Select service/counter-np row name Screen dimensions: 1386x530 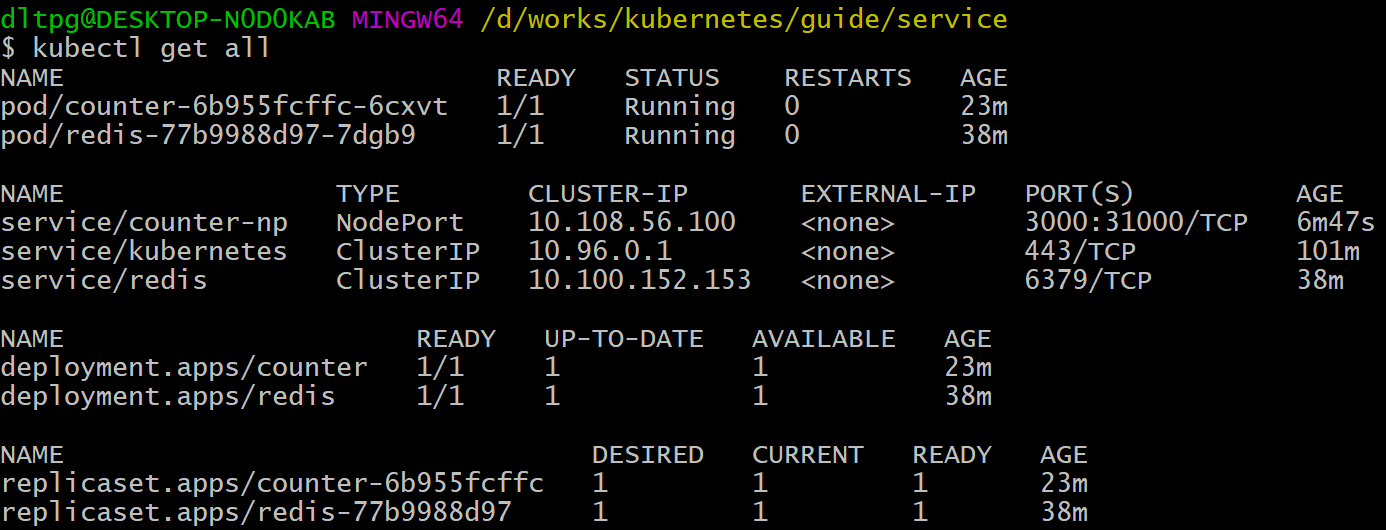coord(144,222)
